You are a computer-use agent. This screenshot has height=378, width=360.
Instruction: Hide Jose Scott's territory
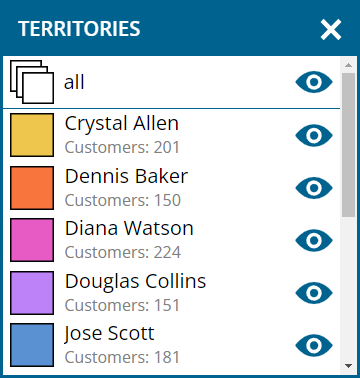tap(314, 345)
